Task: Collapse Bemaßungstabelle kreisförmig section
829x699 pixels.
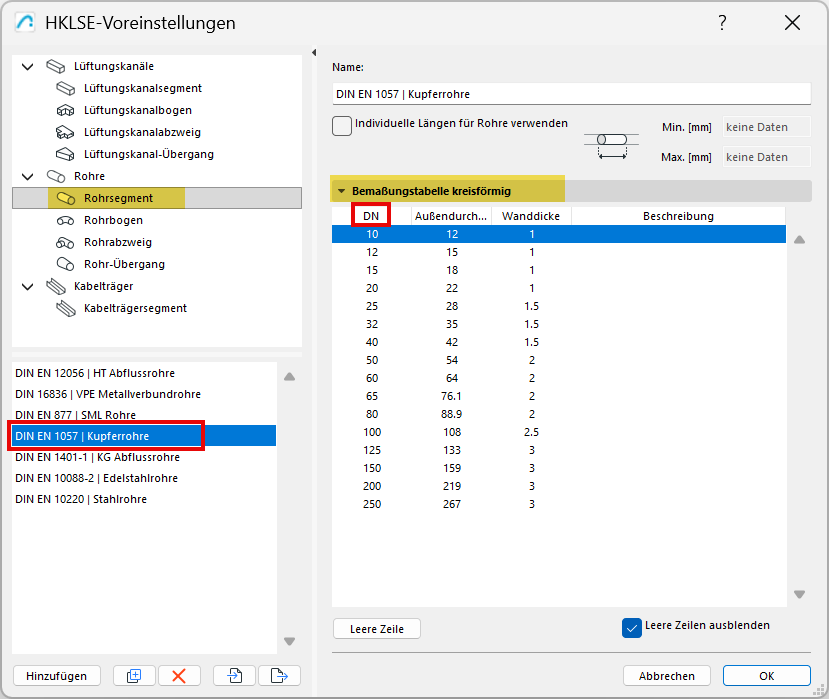Action: click(x=342, y=191)
